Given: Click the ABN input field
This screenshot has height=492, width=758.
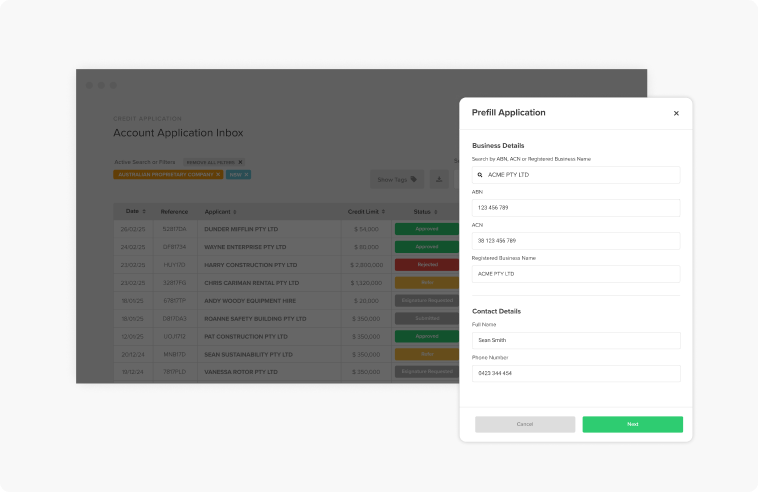Looking at the screenshot, I should click(x=576, y=208).
